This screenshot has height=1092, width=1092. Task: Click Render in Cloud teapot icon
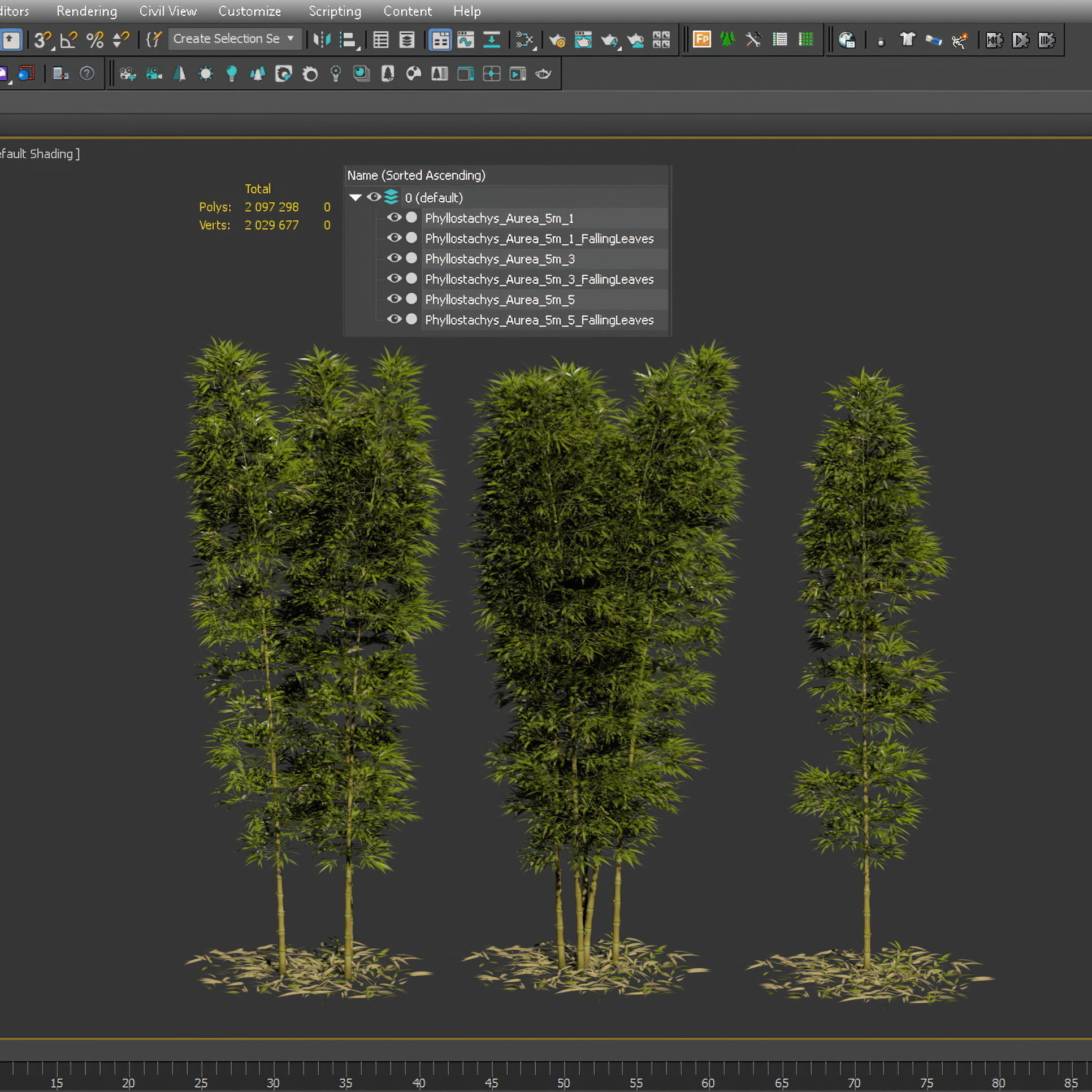tap(636, 40)
